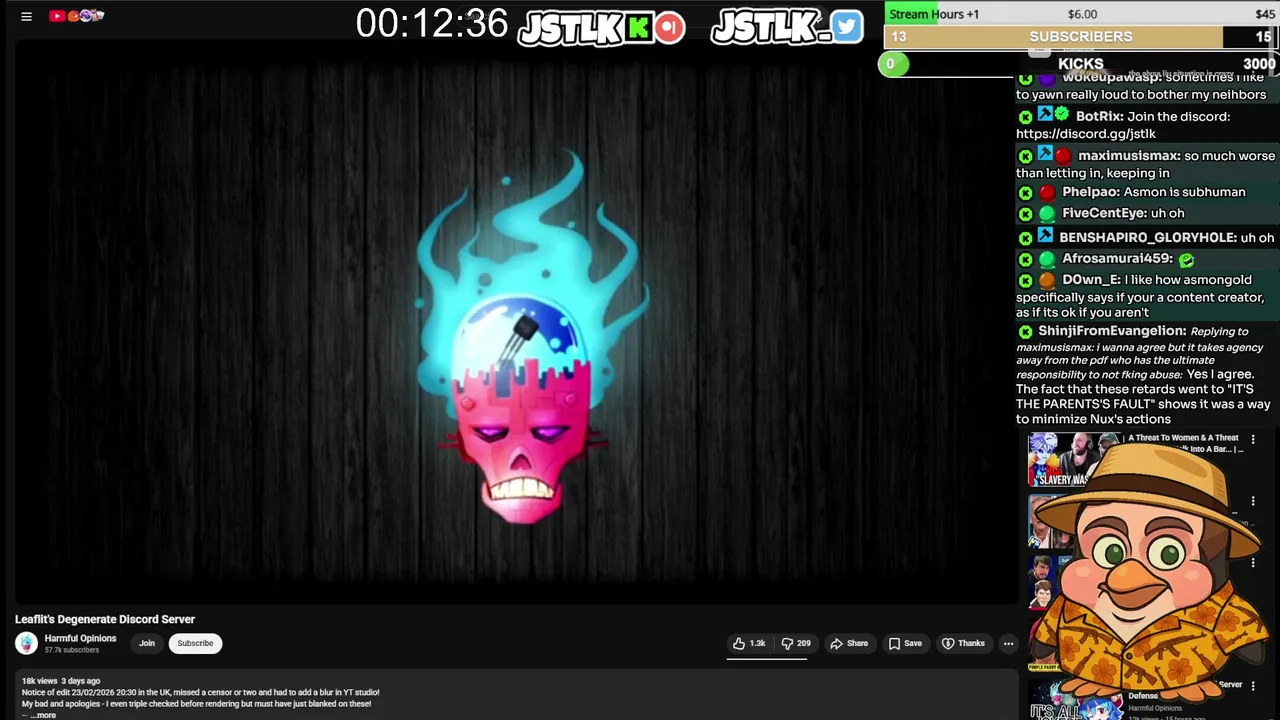Click the emoji in Afrosamurai459's message
Image resolution: width=1280 pixels, height=720 pixels.
pos(1186,259)
